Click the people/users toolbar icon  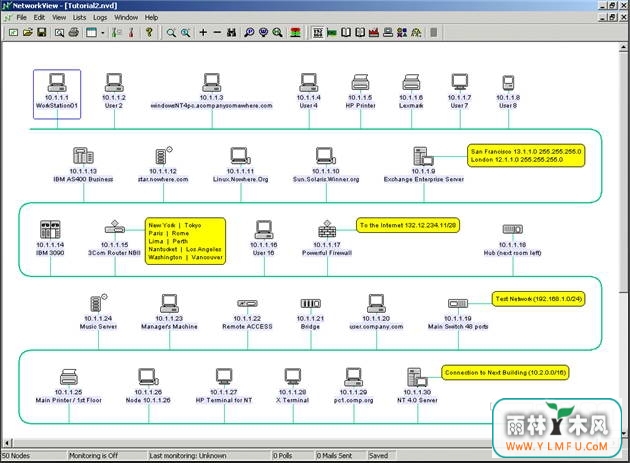tap(402, 33)
